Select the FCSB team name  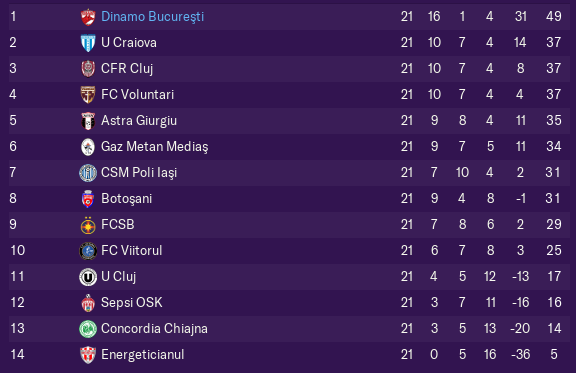point(118,225)
